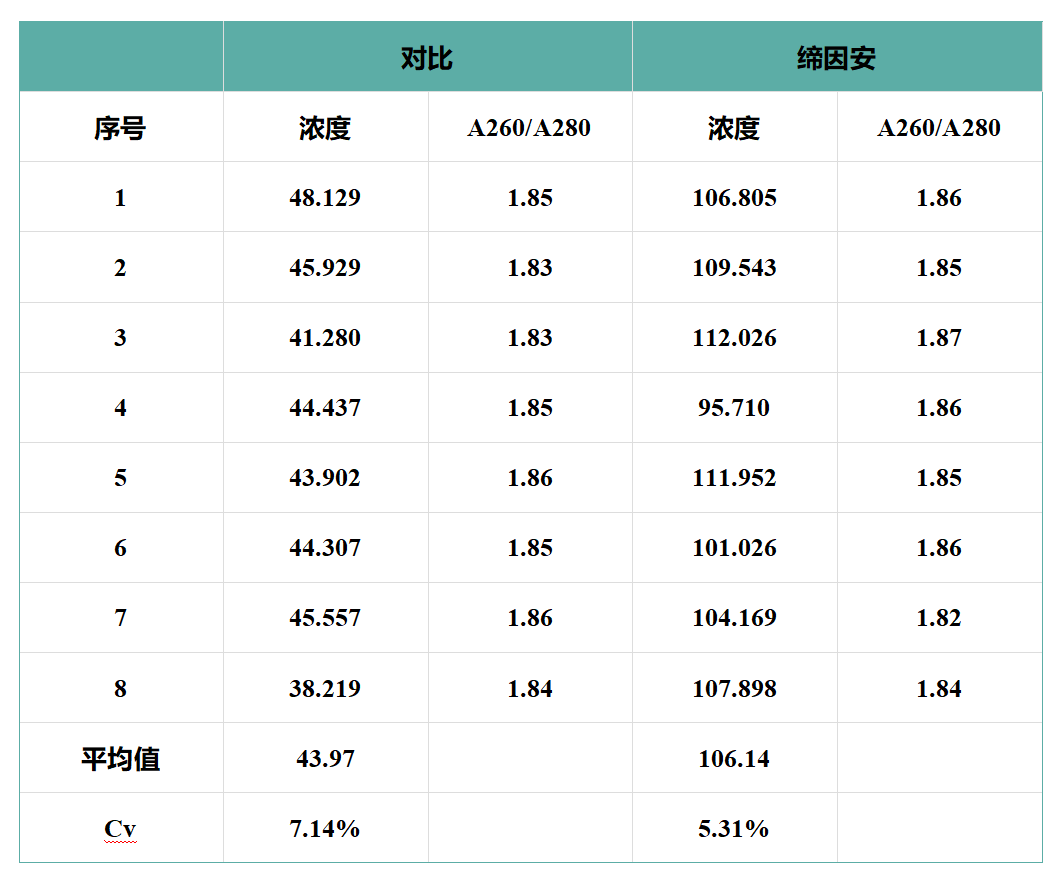
Task: Select the Cv value 5.31%
Action: tap(735, 828)
